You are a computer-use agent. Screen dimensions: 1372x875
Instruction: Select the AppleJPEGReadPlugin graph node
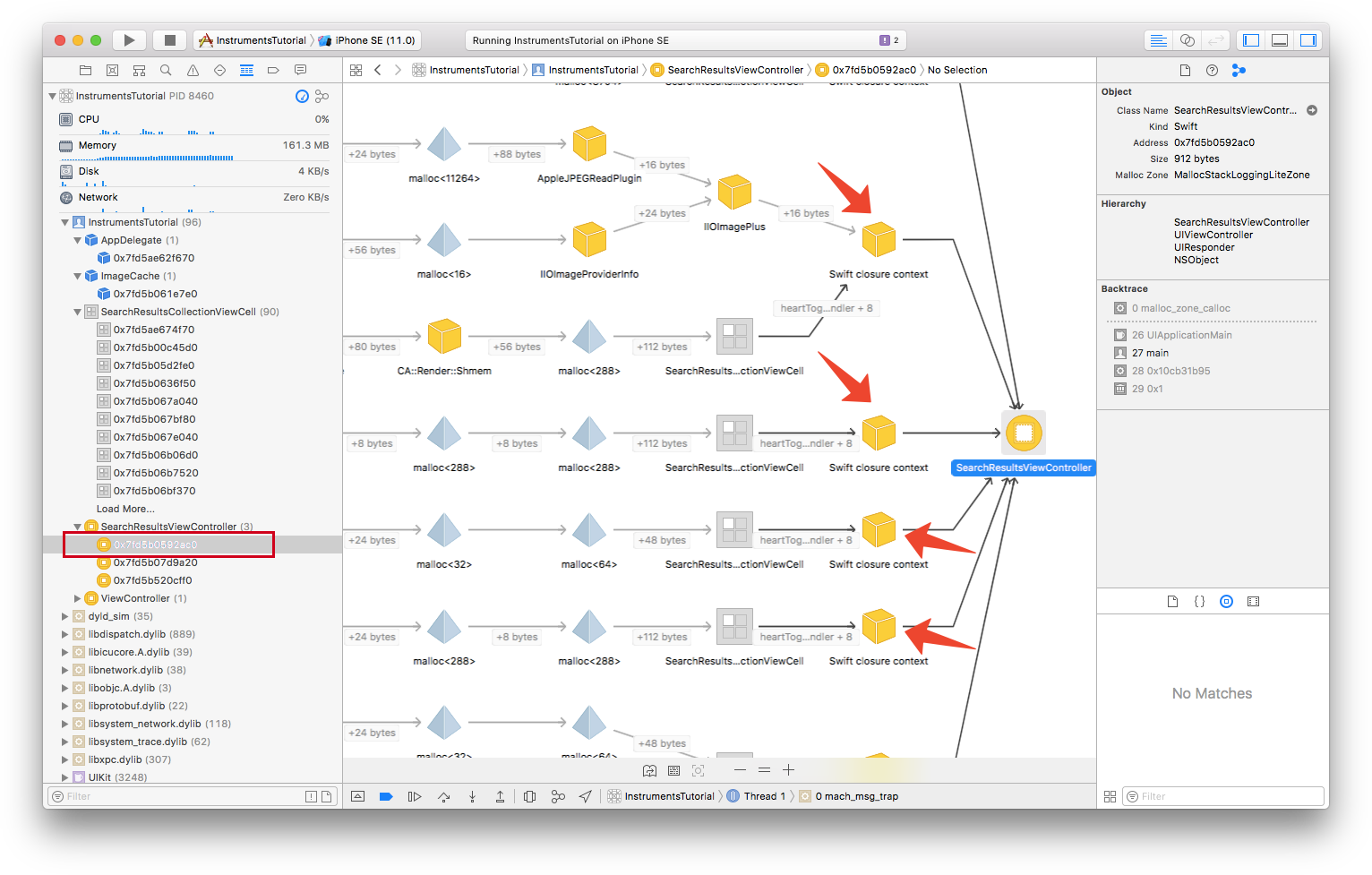(x=589, y=144)
